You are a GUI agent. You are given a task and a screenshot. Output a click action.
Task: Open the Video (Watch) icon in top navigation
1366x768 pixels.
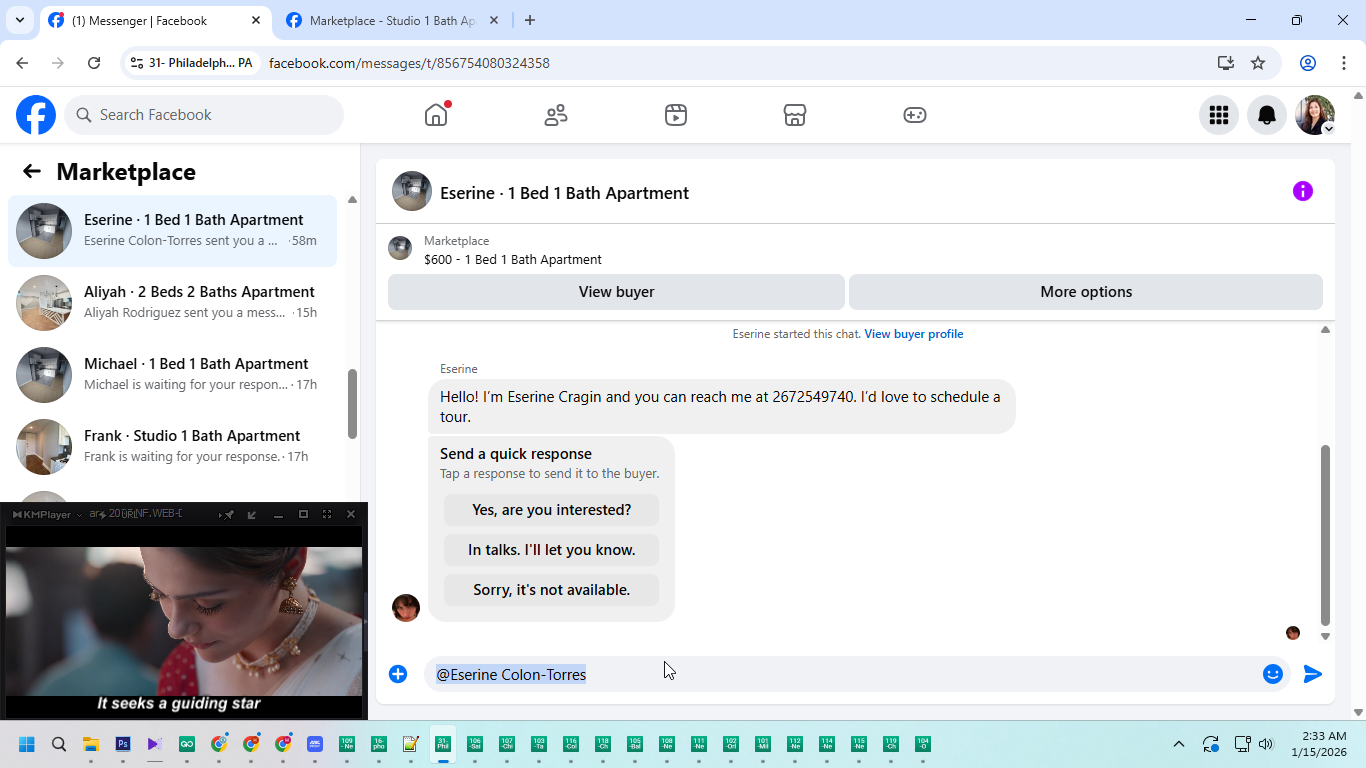click(676, 115)
